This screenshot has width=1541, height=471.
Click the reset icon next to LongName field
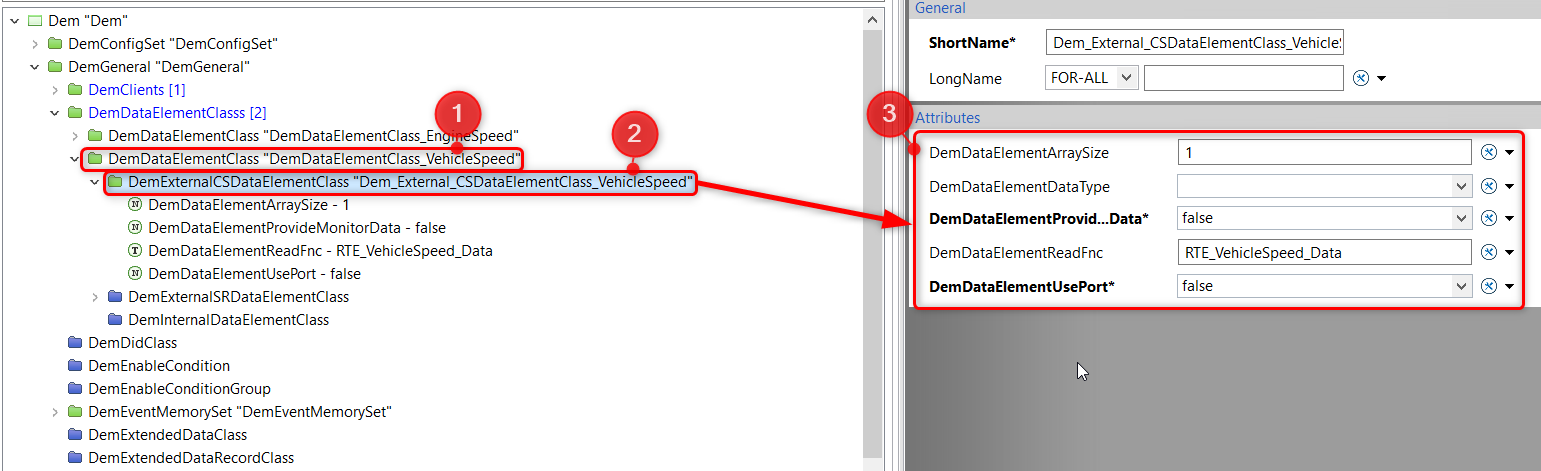pyautogui.click(x=1360, y=78)
